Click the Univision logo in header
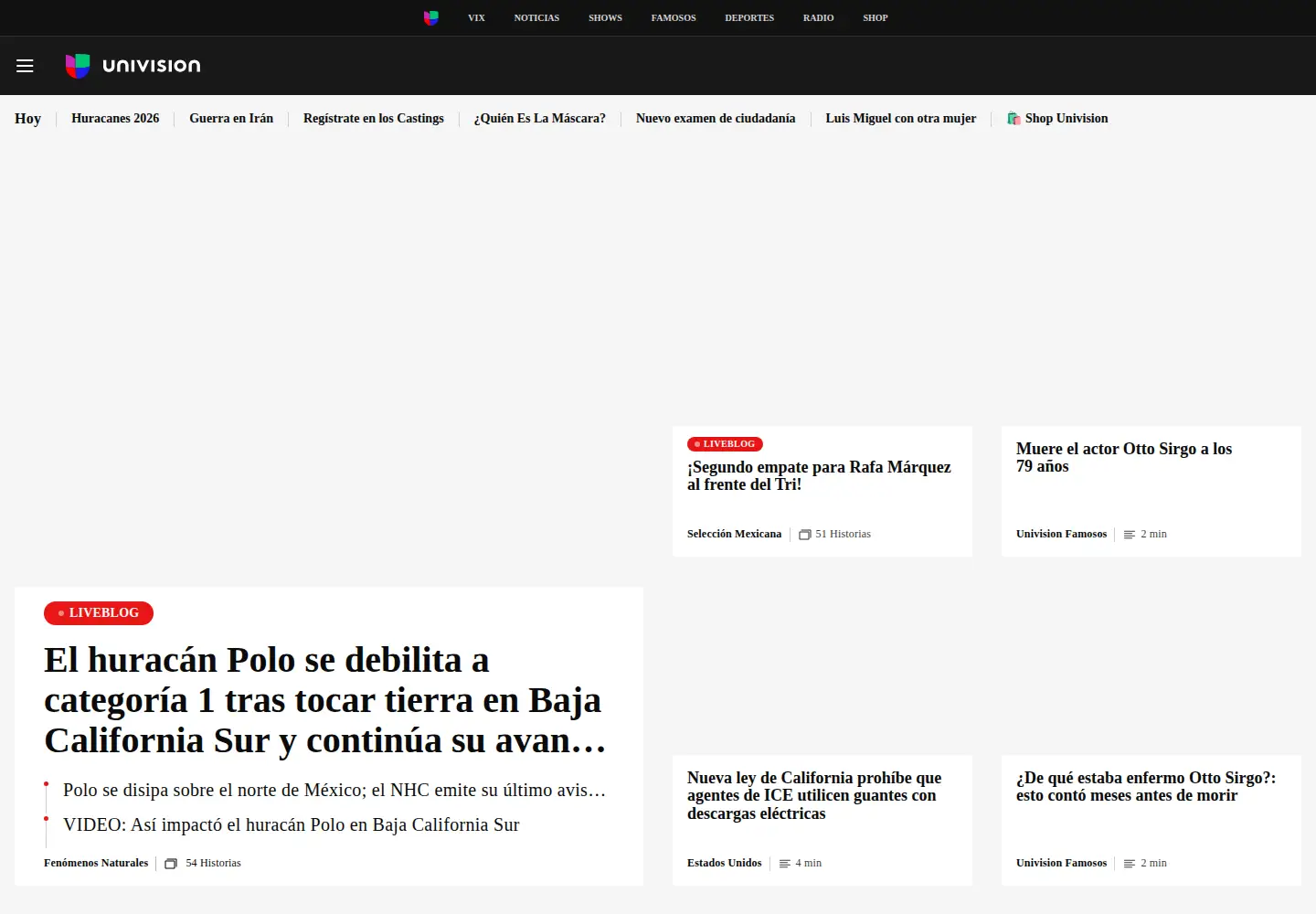The image size is (1316, 914). (133, 66)
